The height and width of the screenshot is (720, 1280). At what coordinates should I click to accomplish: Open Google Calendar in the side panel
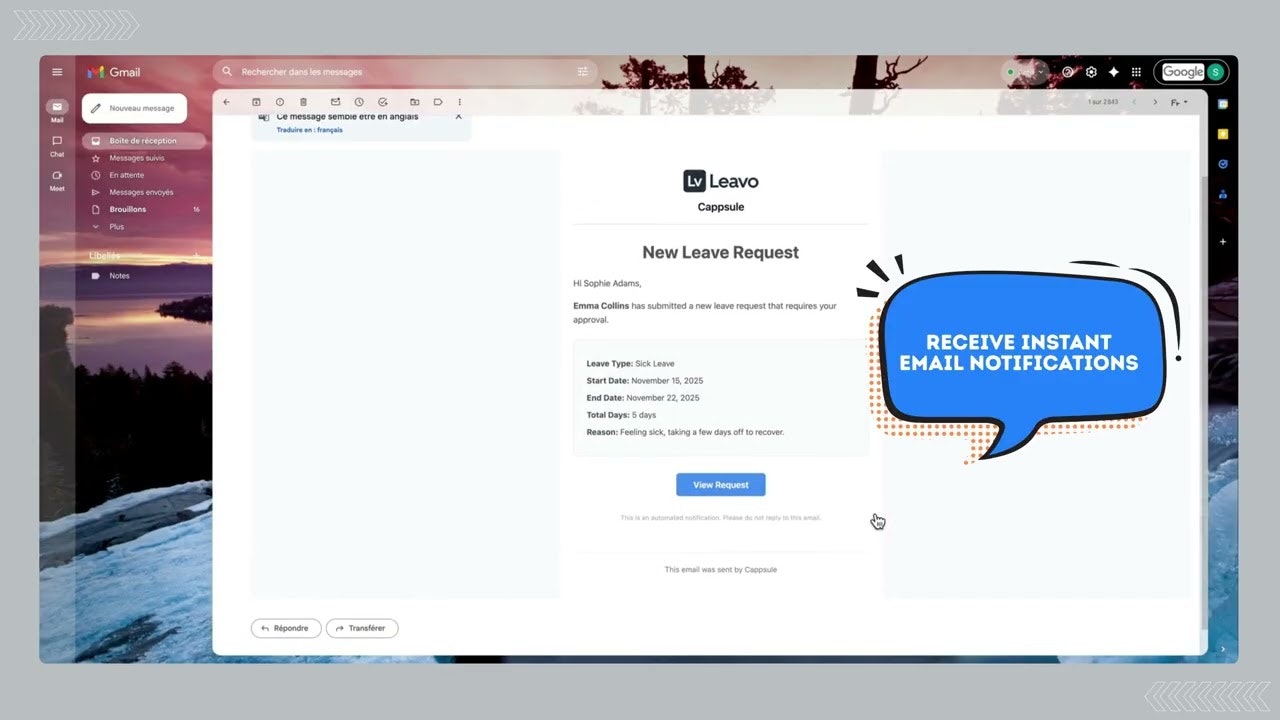[x=1222, y=104]
